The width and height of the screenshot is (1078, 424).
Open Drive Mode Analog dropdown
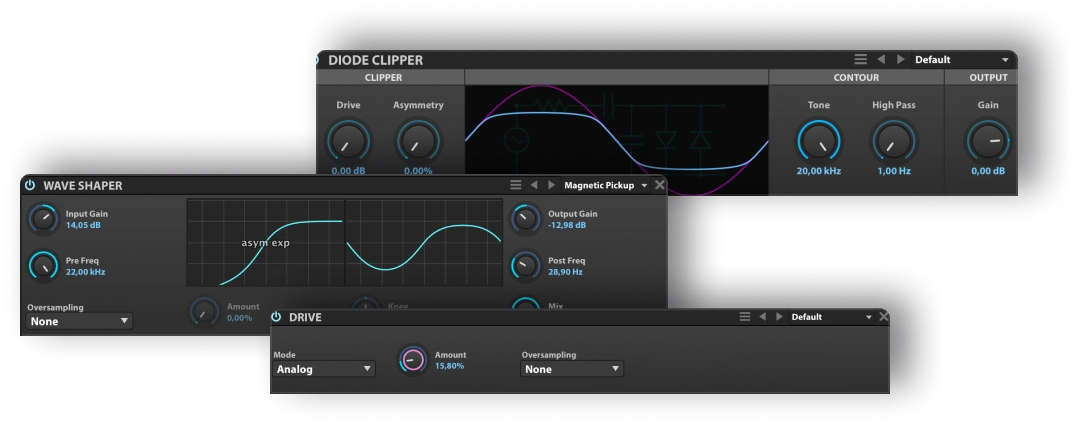tap(324, 369)
